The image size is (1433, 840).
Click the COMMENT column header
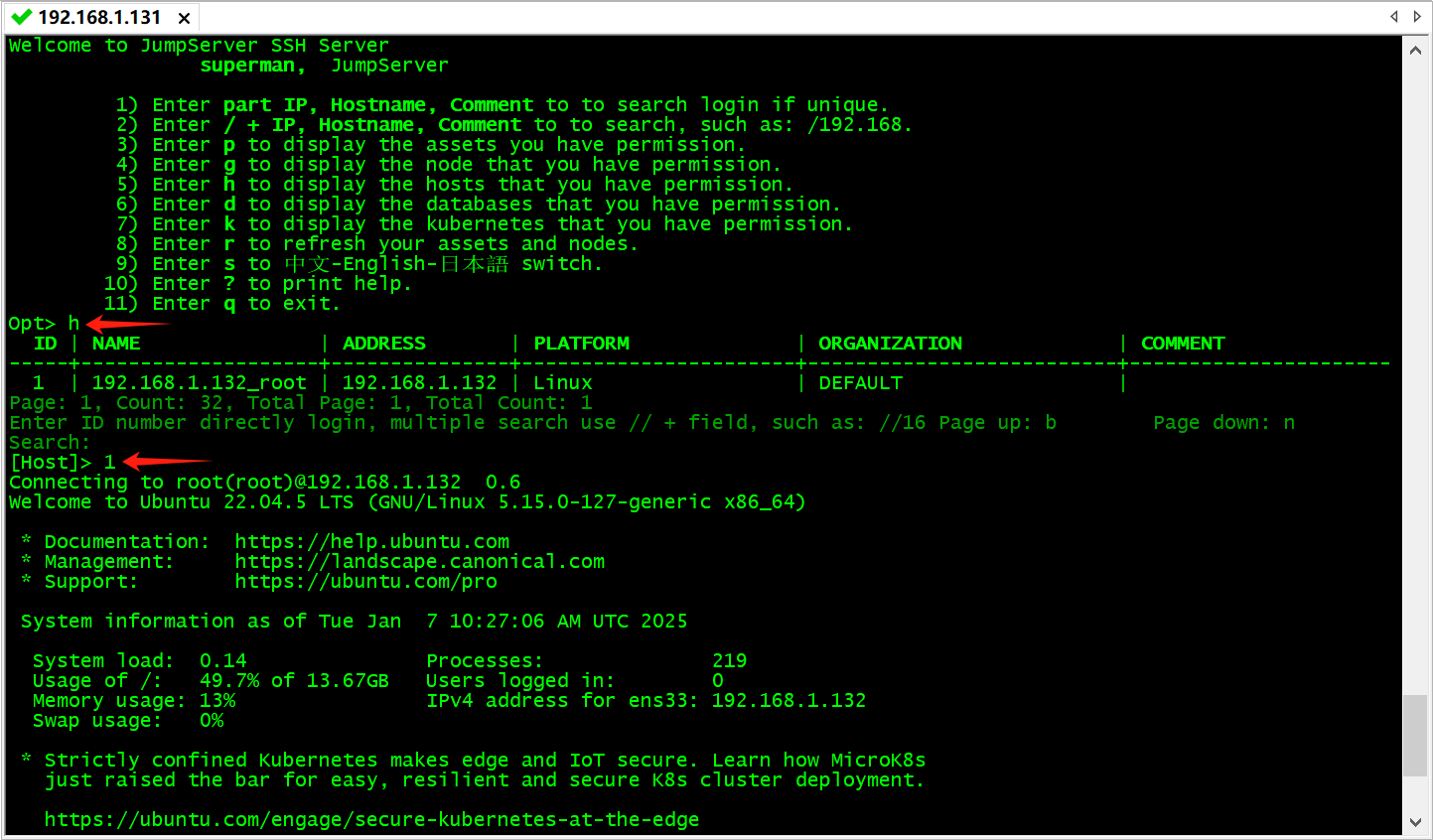[1183, 343]
